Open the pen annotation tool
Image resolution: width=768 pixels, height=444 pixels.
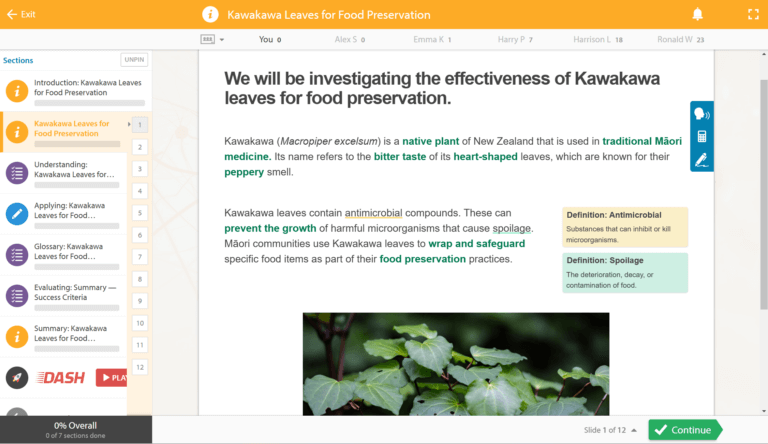(x=702, y=160)
